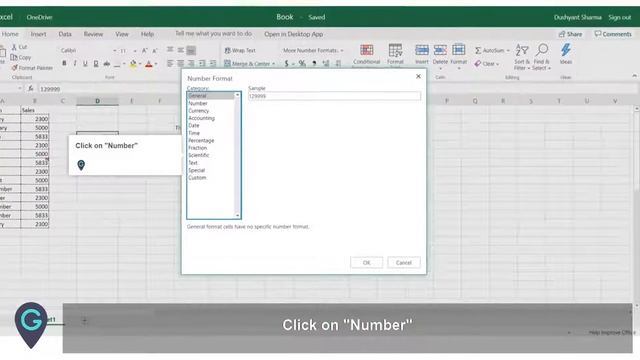The height and width of the screenshot is (360, 640).
Task: Select General in the Category list
Action: pyautogui.click(x=211, y=96)
